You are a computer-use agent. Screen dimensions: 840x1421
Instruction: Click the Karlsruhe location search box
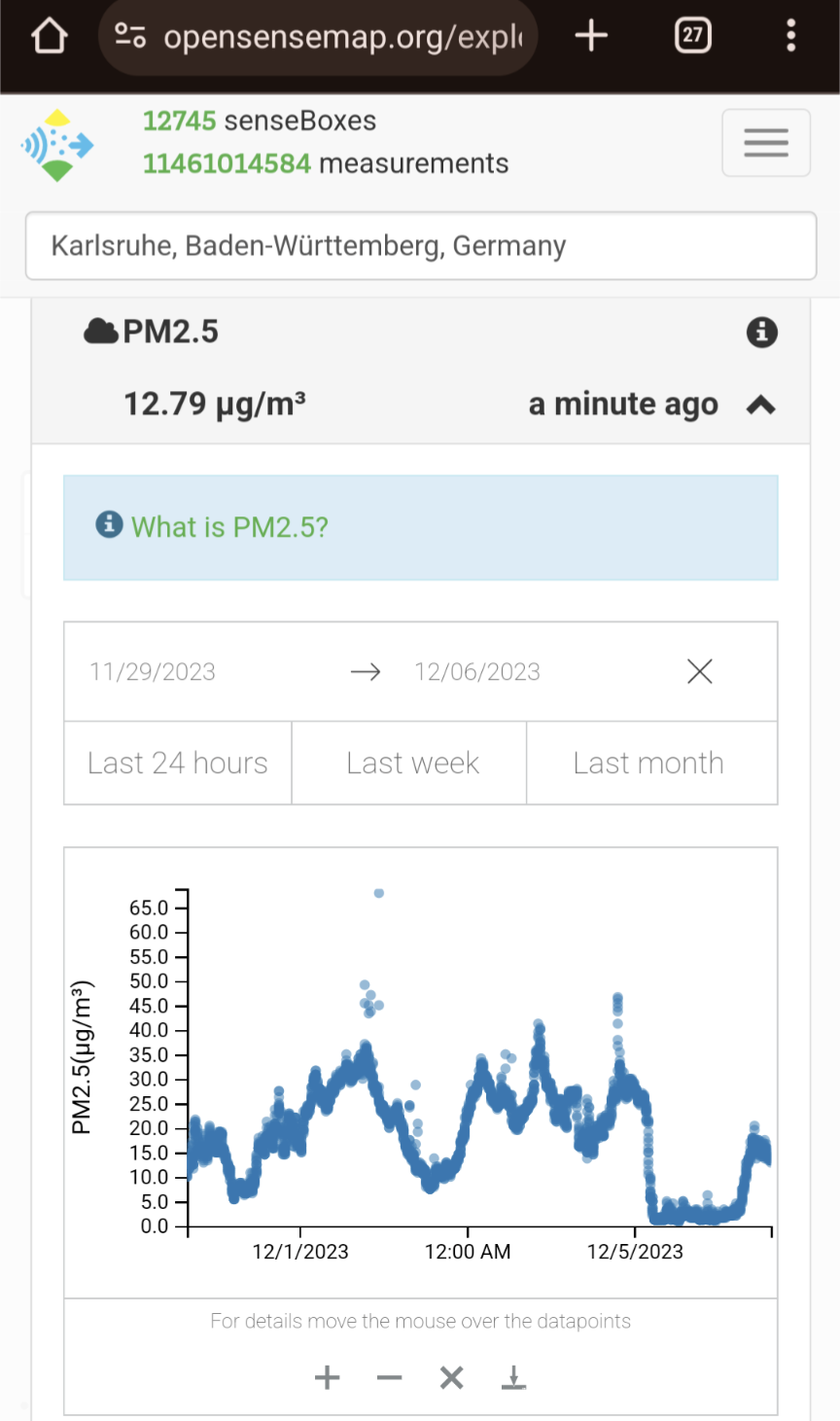(420, 246)
